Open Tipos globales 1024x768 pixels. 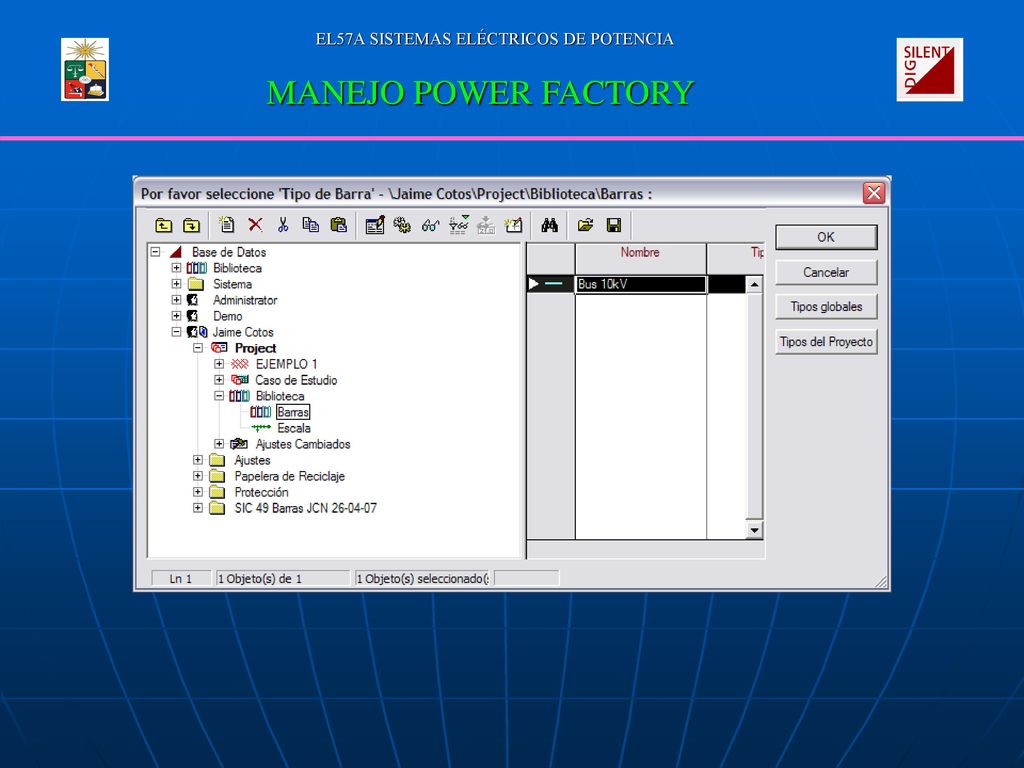(826, 306)
